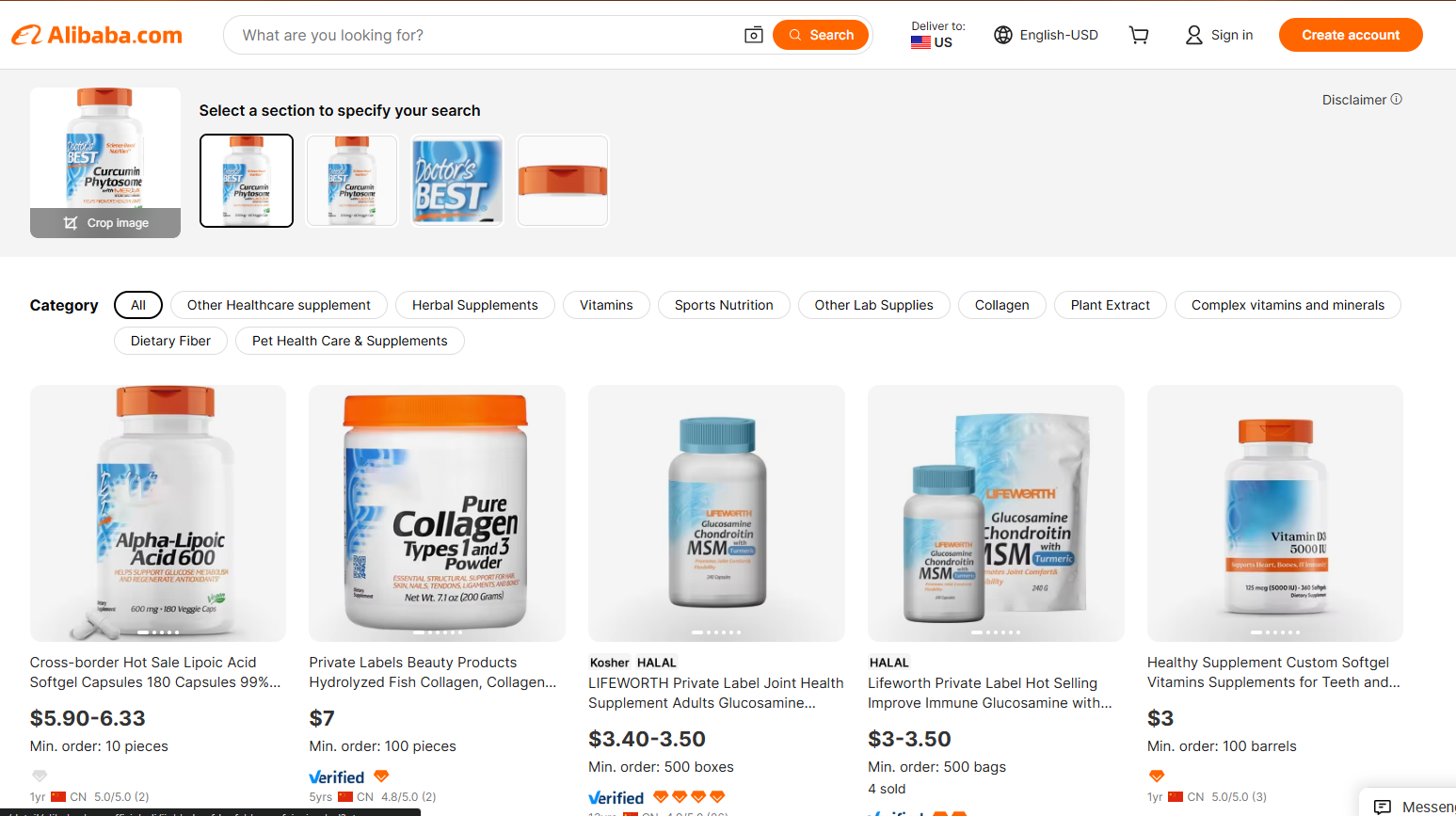The width and height of the screenshot is (1456, 816).
Task: Click the camera image search icon
Action: pos(753,35)
